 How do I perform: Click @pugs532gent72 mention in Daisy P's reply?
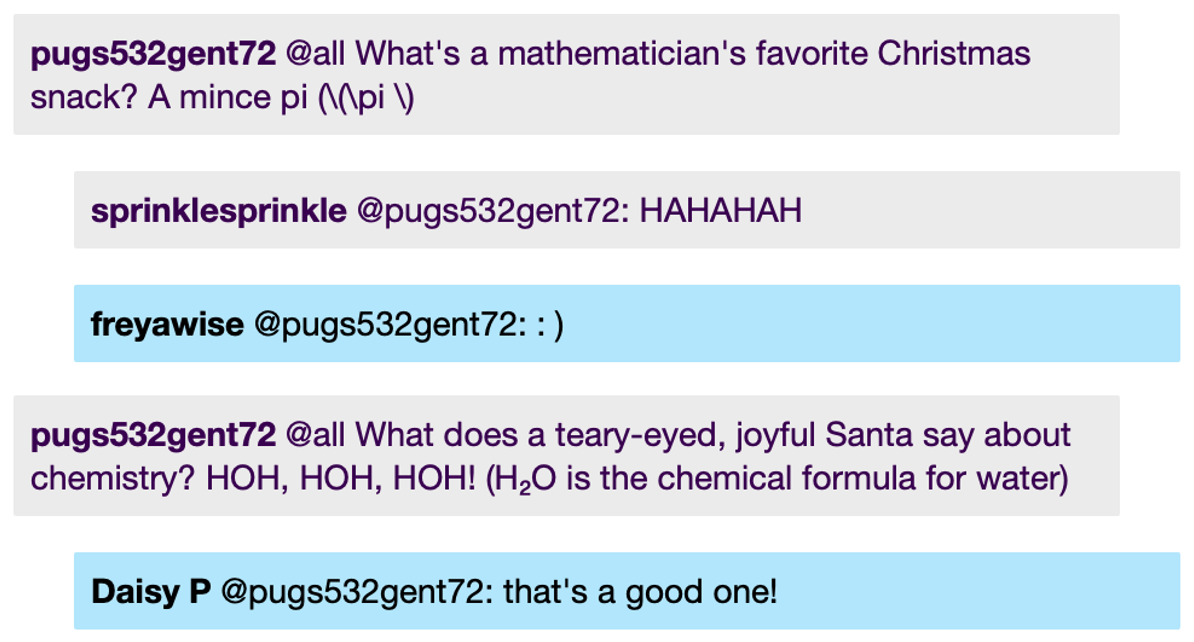coord(356,592)
